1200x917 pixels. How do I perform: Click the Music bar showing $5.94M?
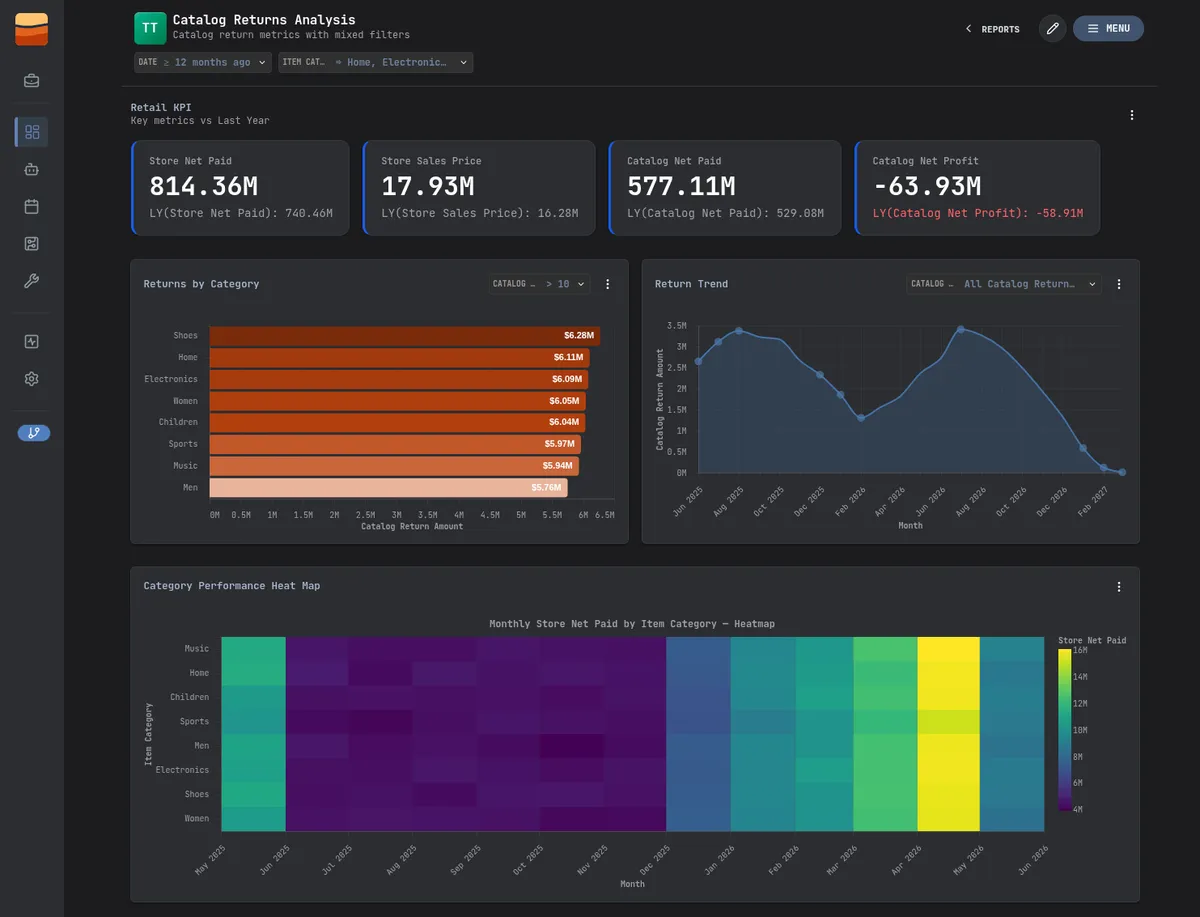pyautogui.click(x=394, y=466)
